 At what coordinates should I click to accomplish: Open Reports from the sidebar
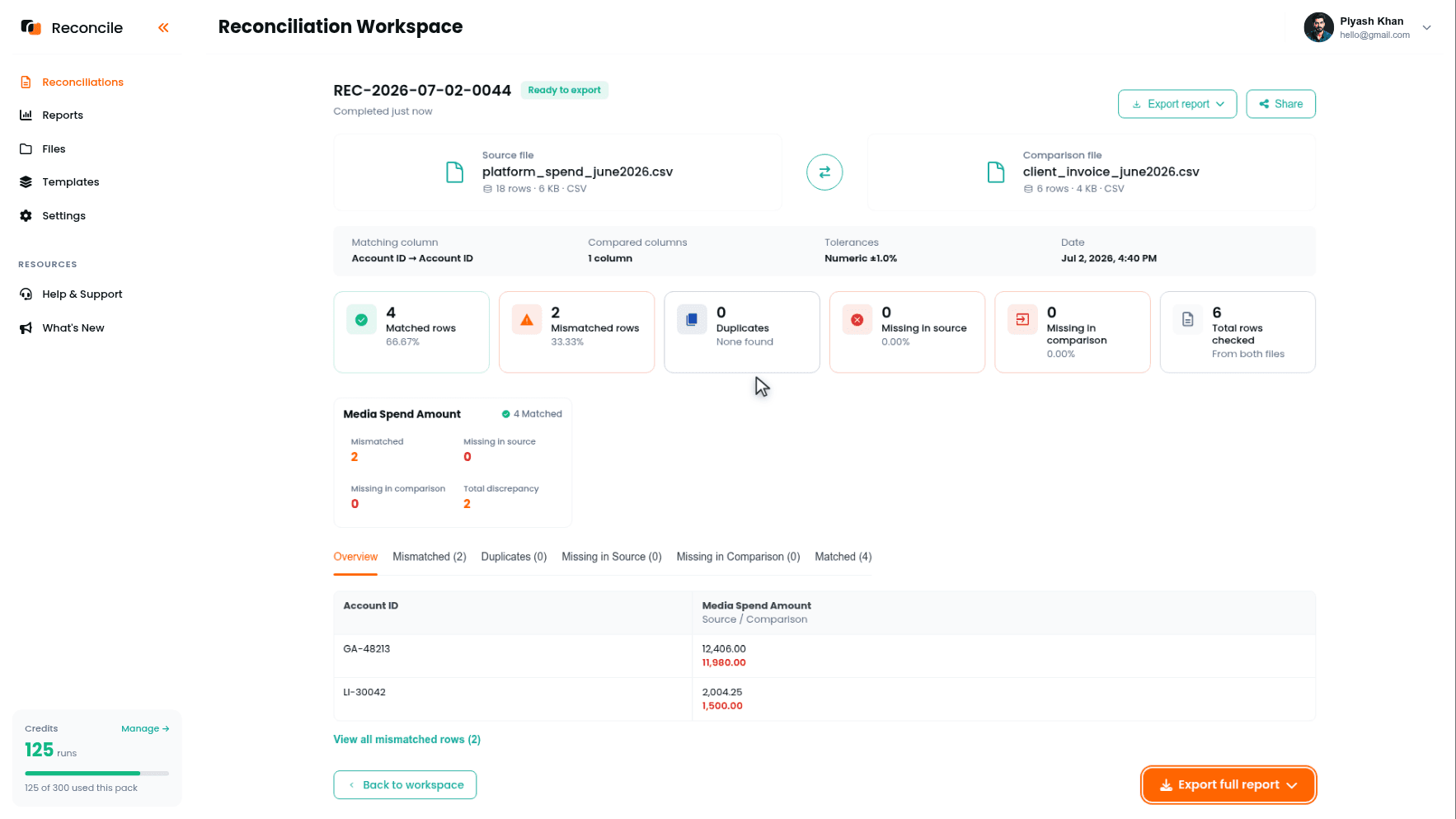pyautogui.click(x=63, y=115)
